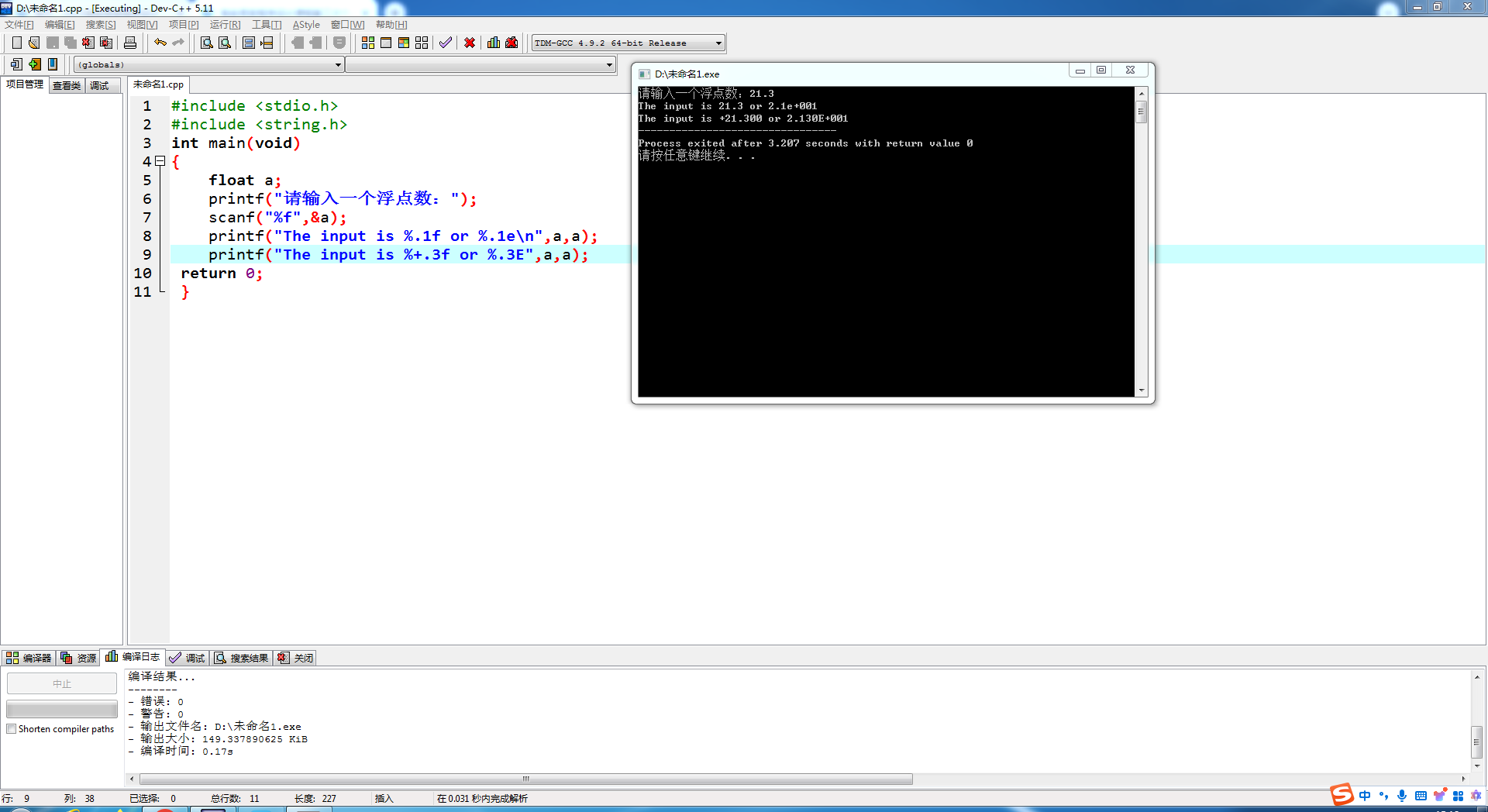Click the Open file toolbar icon
The height and width of the screenshot is (812, 1488).
[x=34, y=43]
